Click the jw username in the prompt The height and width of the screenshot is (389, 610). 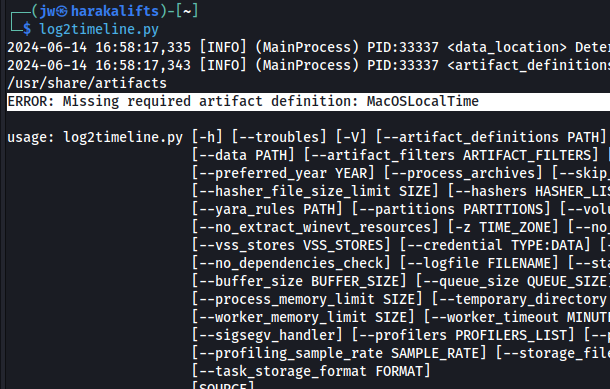[47, 11]
